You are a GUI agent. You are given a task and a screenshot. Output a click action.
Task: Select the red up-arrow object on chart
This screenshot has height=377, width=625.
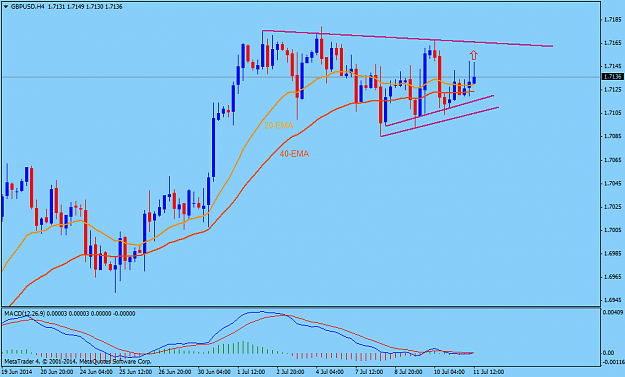point(474,55)
